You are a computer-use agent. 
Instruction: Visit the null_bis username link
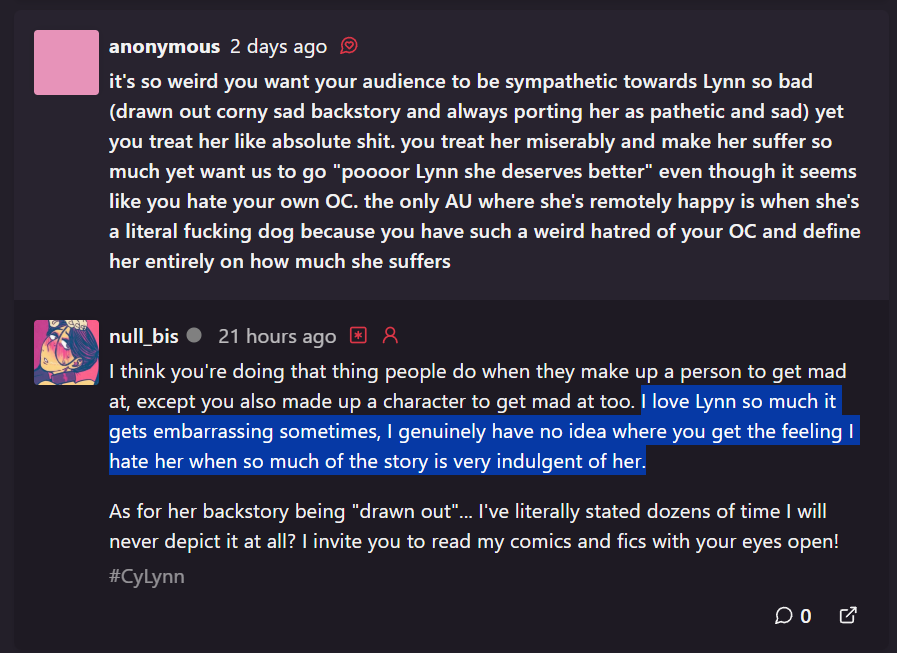click(x=144, y=337)
